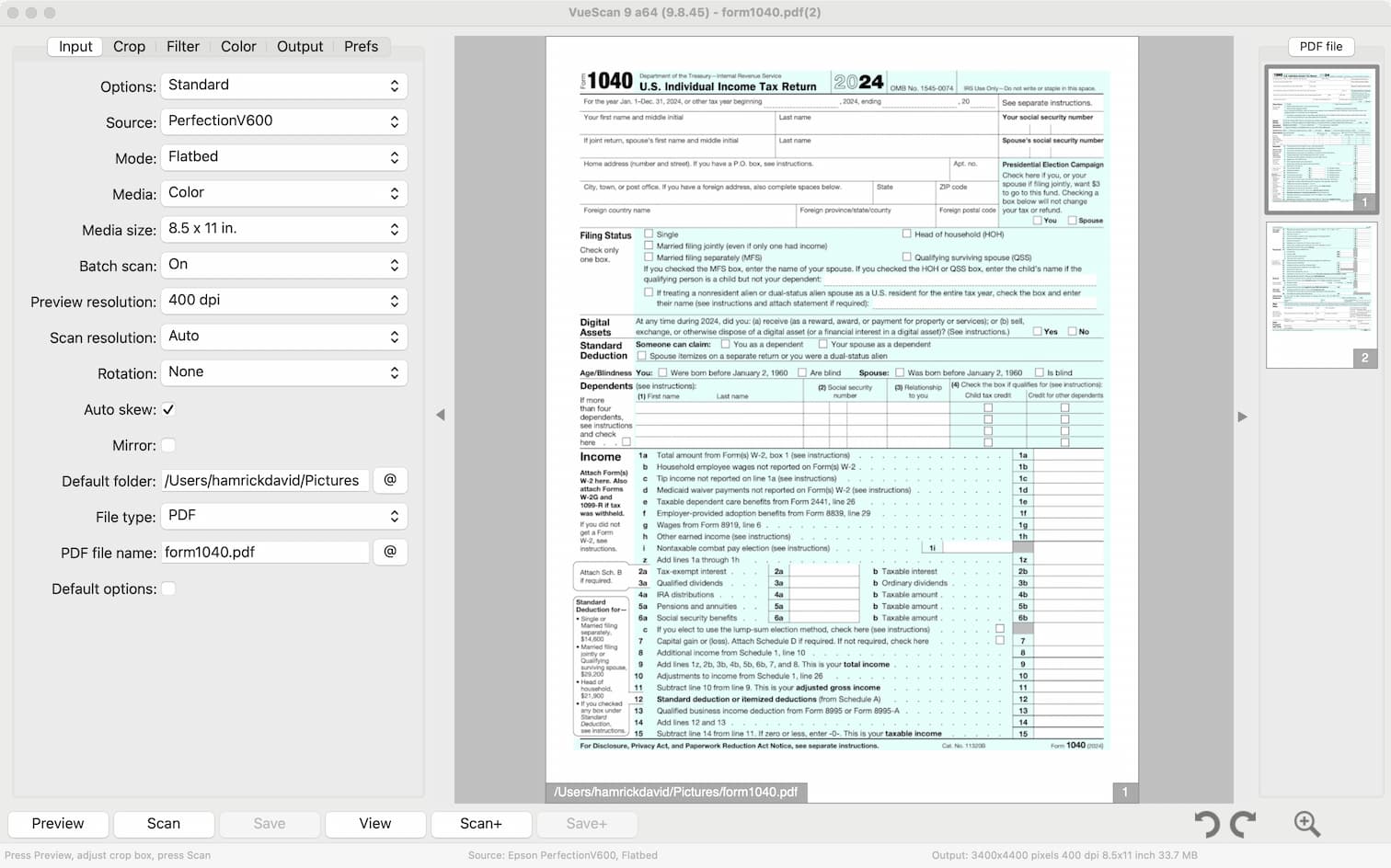Open the Output tab

tap(300, 46)
